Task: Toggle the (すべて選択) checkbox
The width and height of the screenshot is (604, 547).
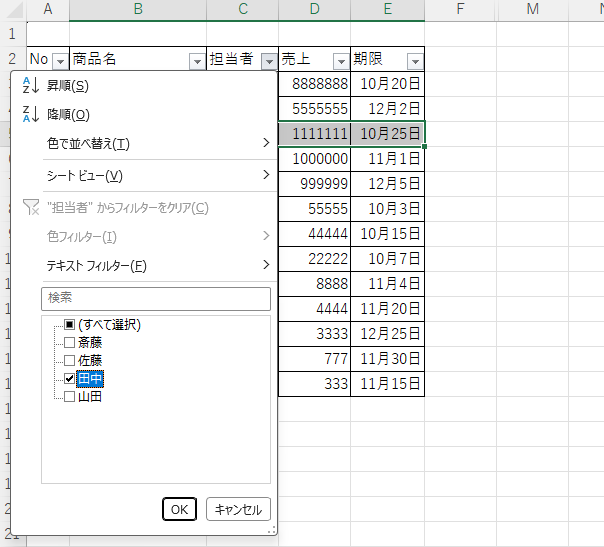Action: pos(69,324)
